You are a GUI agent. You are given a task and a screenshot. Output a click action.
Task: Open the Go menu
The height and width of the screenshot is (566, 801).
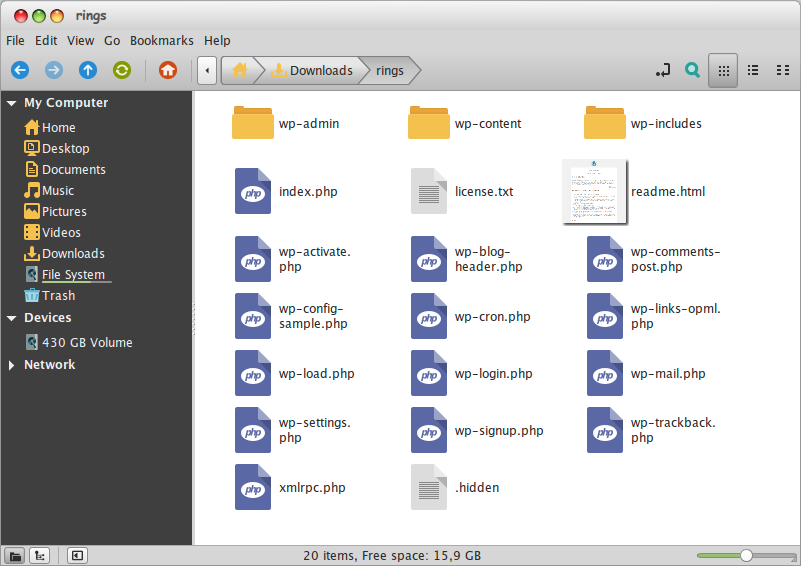(x=112, y=40)
